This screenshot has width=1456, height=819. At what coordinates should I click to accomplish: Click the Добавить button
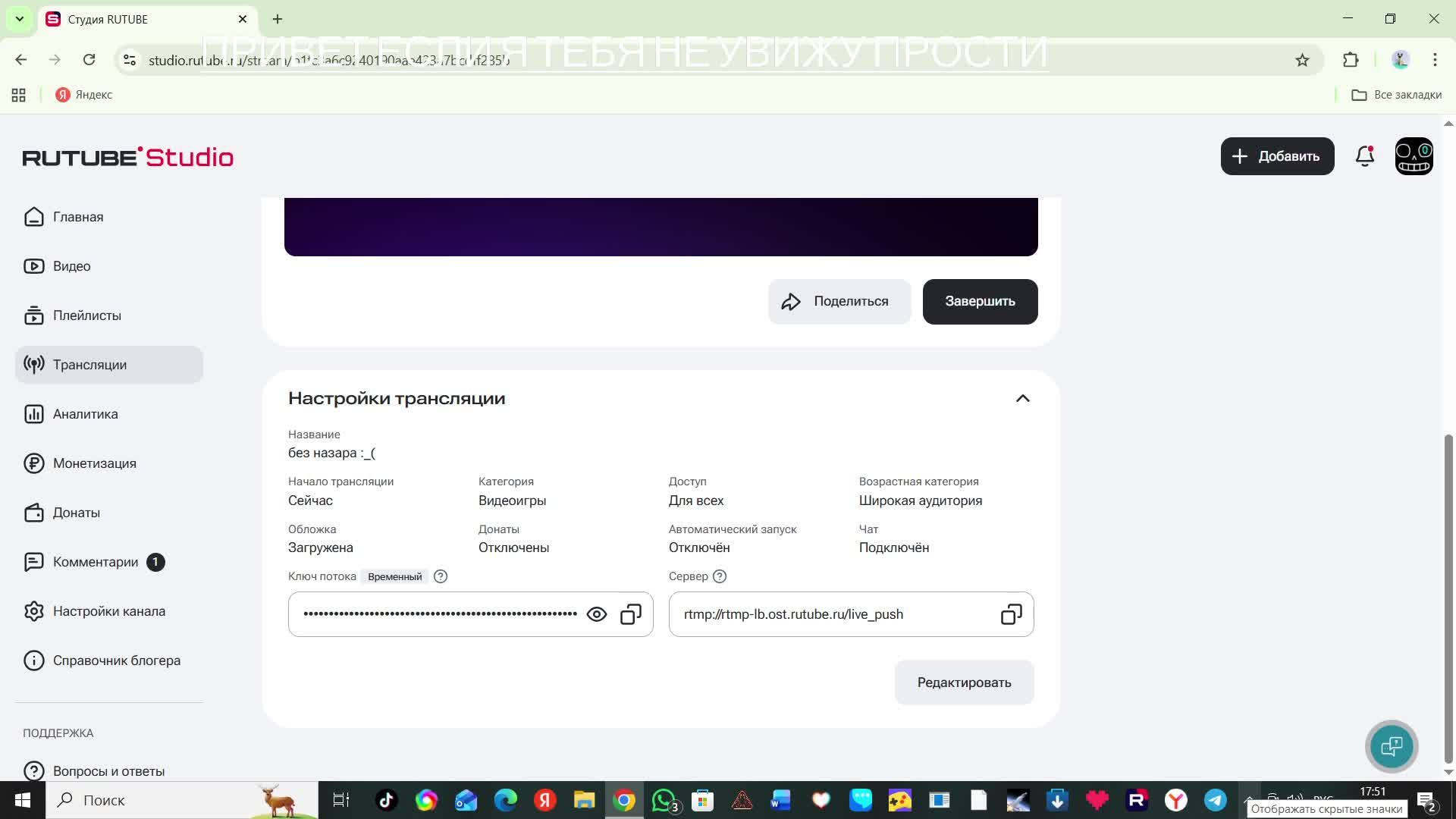tap(1277, 156)
